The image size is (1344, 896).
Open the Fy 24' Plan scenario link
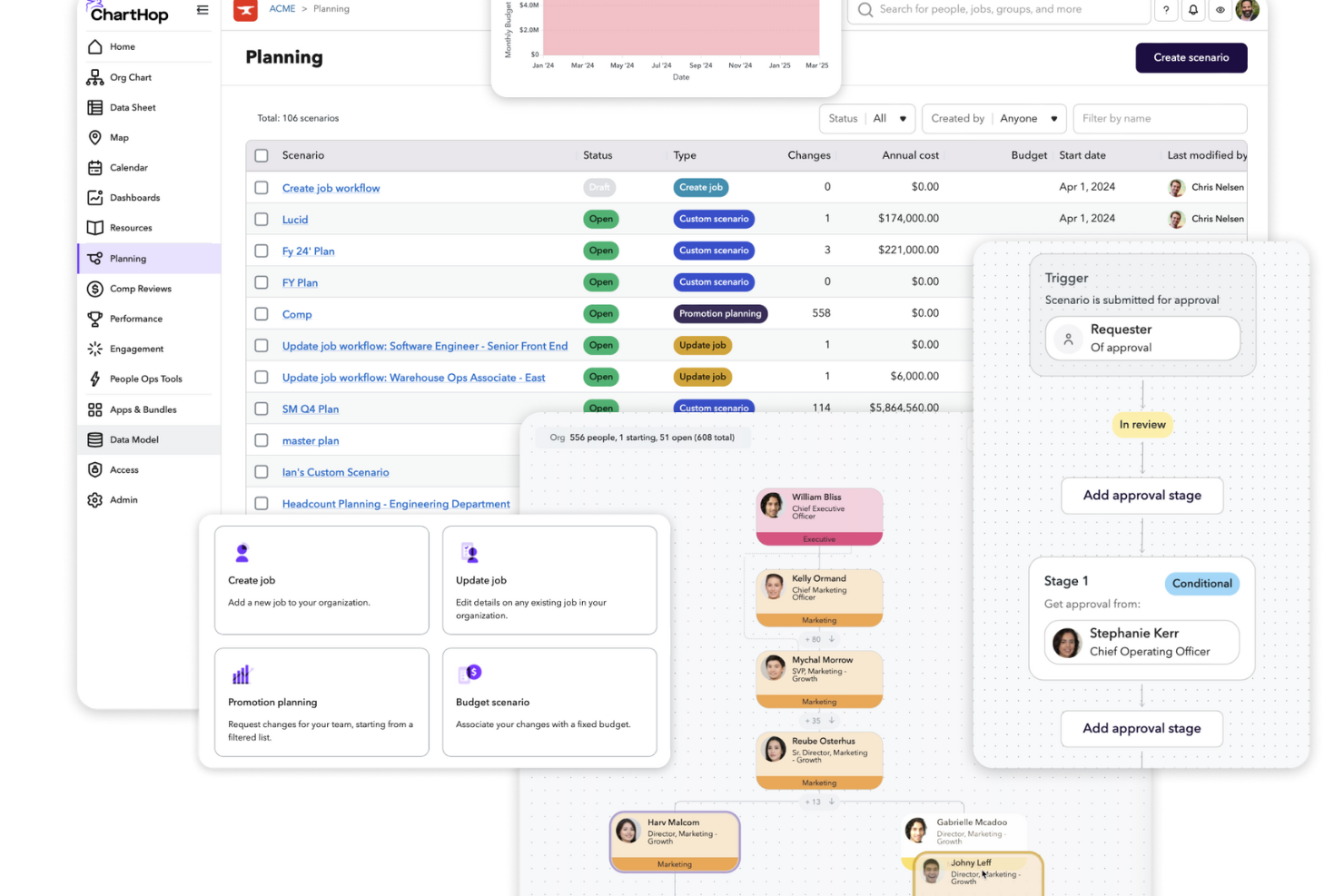(308, 251)
